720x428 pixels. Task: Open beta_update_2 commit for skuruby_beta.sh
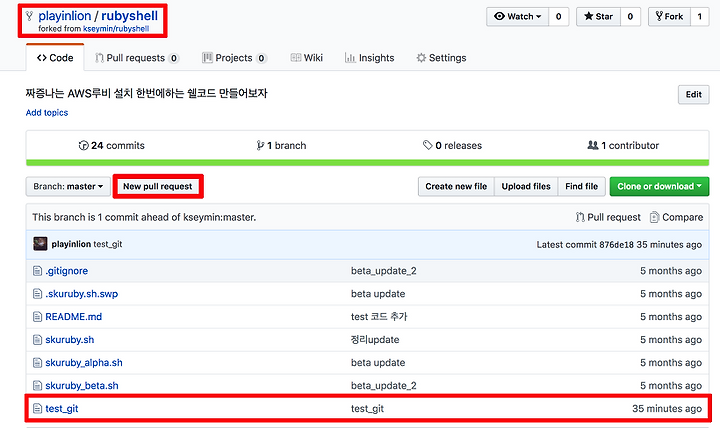click(x=383, y=386)
